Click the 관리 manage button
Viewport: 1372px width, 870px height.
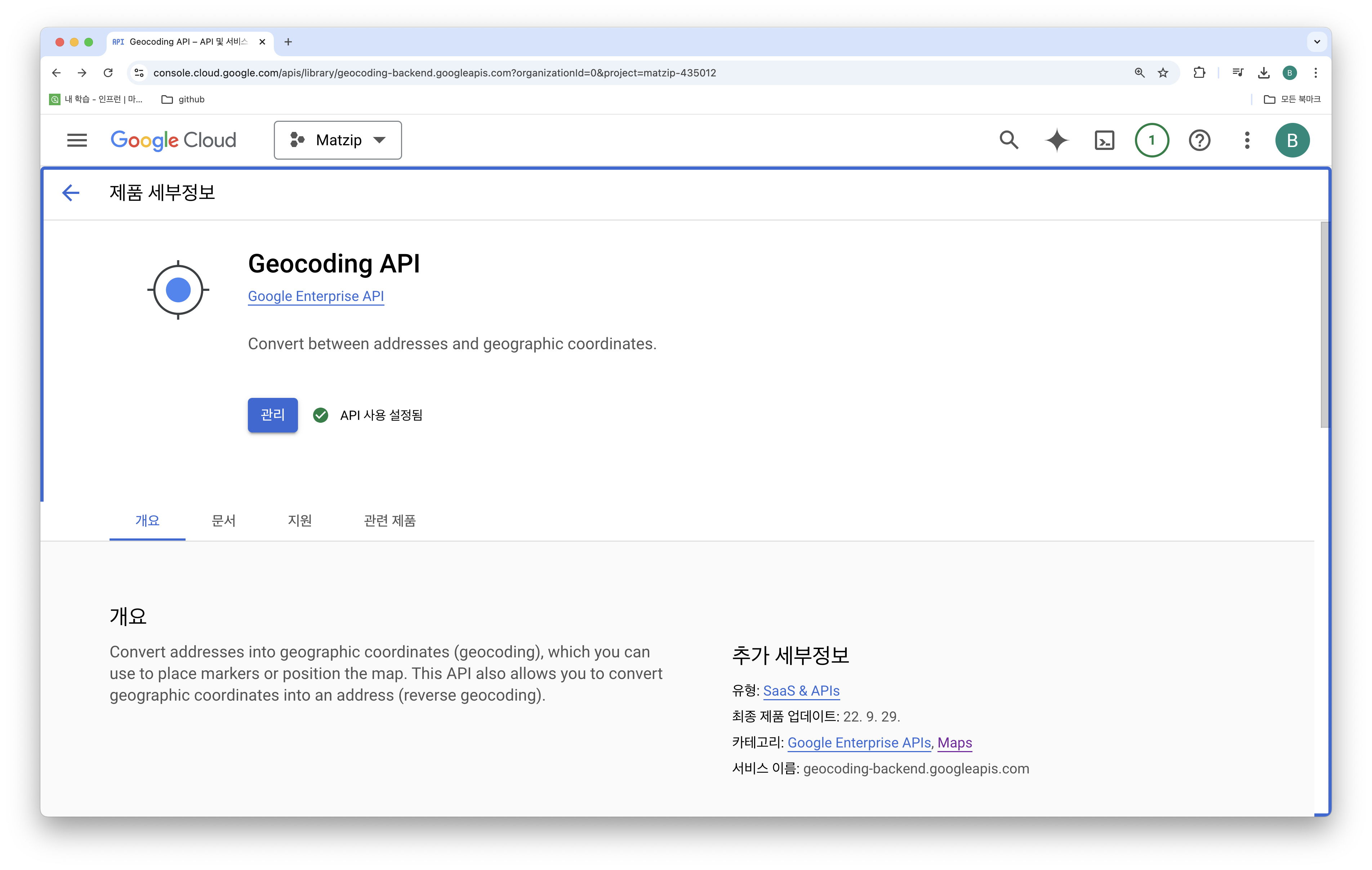pyautogui.click(x=272, y=415)
